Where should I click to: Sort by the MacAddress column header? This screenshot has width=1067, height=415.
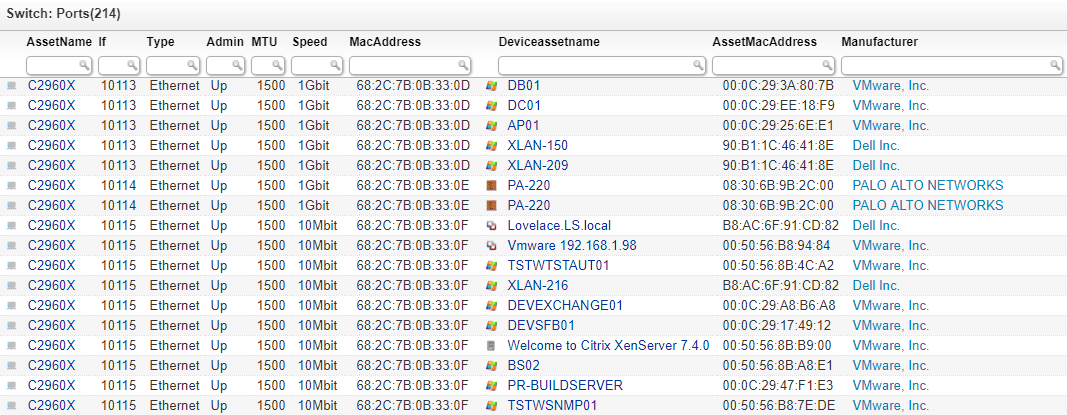click(x=385, y=42)
